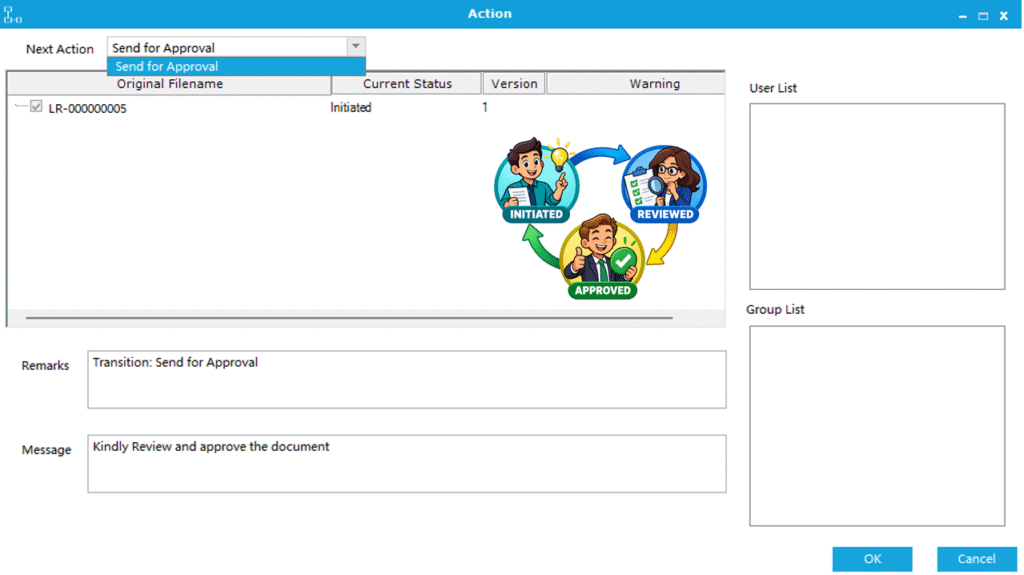
Task: Open the Next Action dropdown arrow
Action: 355,47
